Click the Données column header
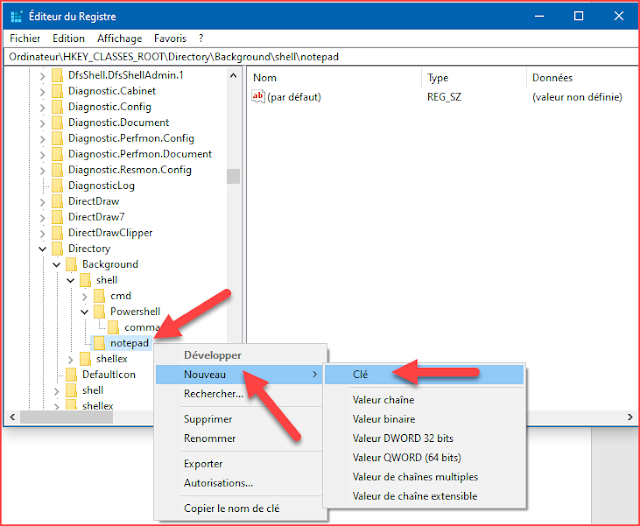Image resolution: width=640 pixels, height=526 pixels. click(x=582, y=78)
